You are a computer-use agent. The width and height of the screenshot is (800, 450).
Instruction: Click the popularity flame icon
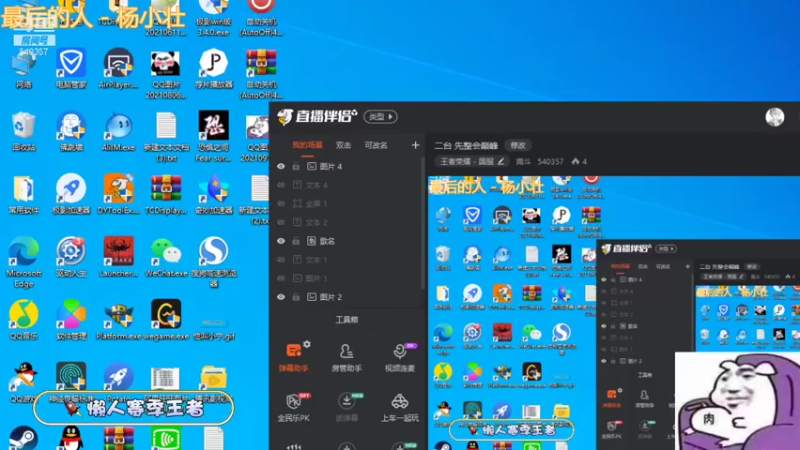[576, 162]
